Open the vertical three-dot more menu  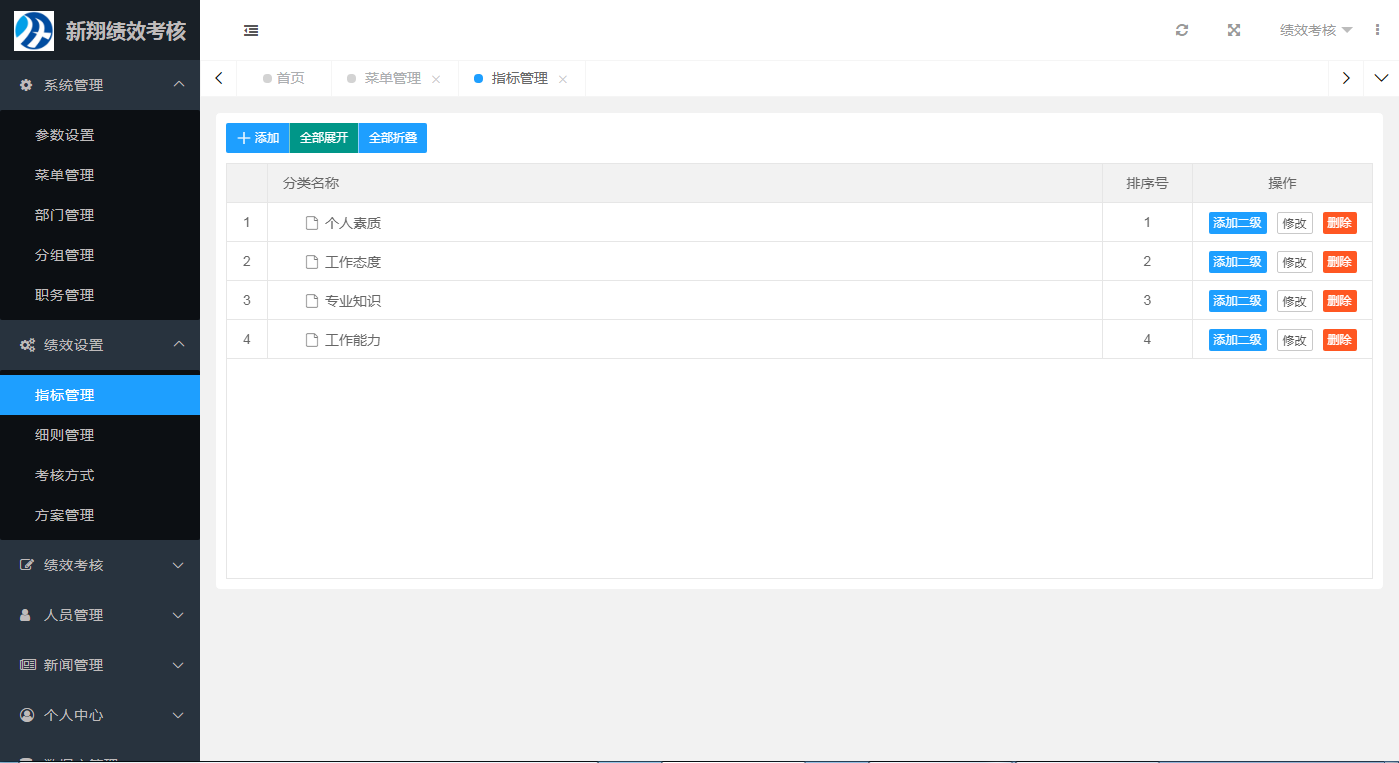pos(1378,30)
